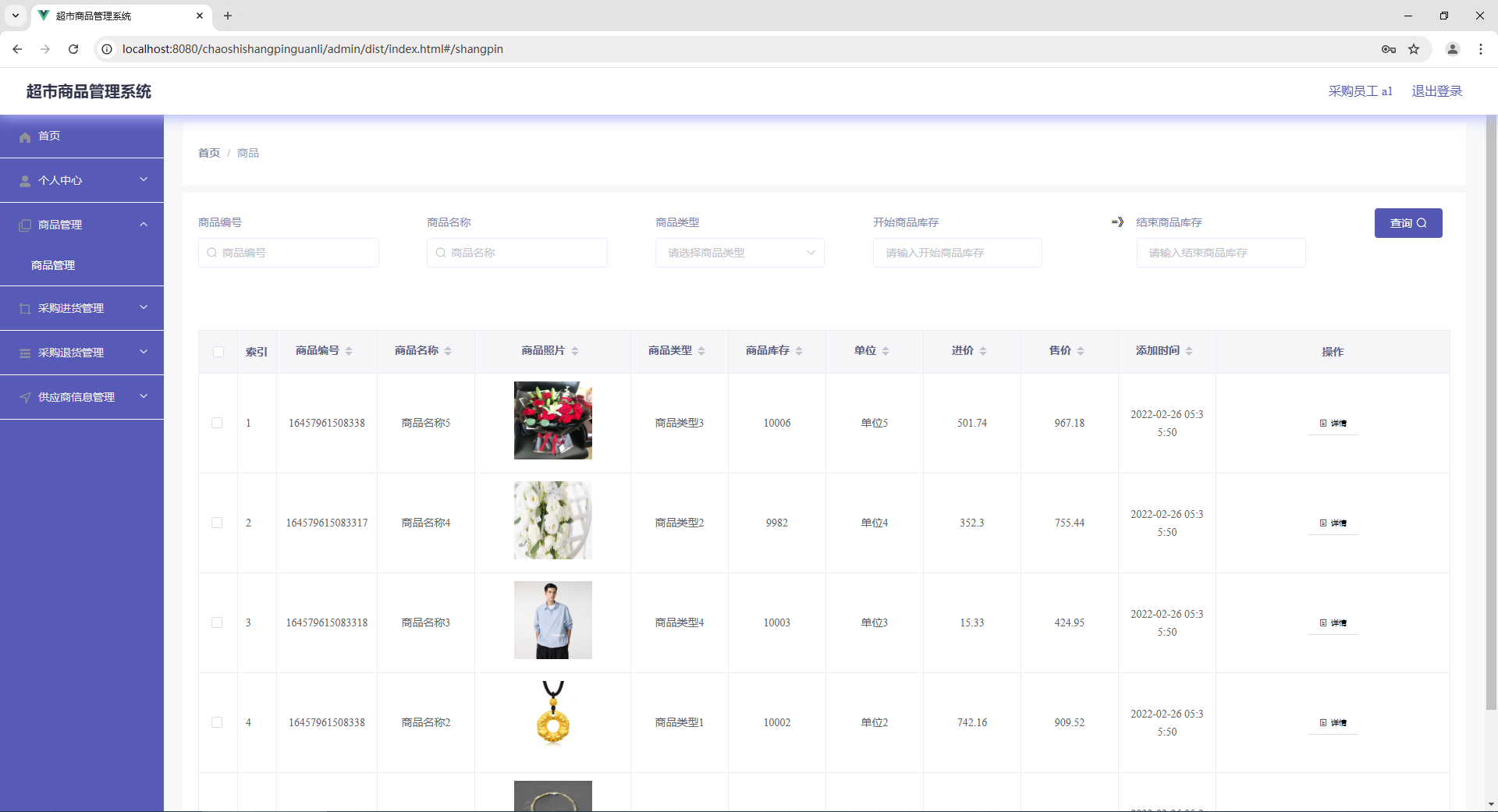Collapse the 商品管理 sidebar chevron
This screenshot has height=812, width=1498.
click(144, 225)
